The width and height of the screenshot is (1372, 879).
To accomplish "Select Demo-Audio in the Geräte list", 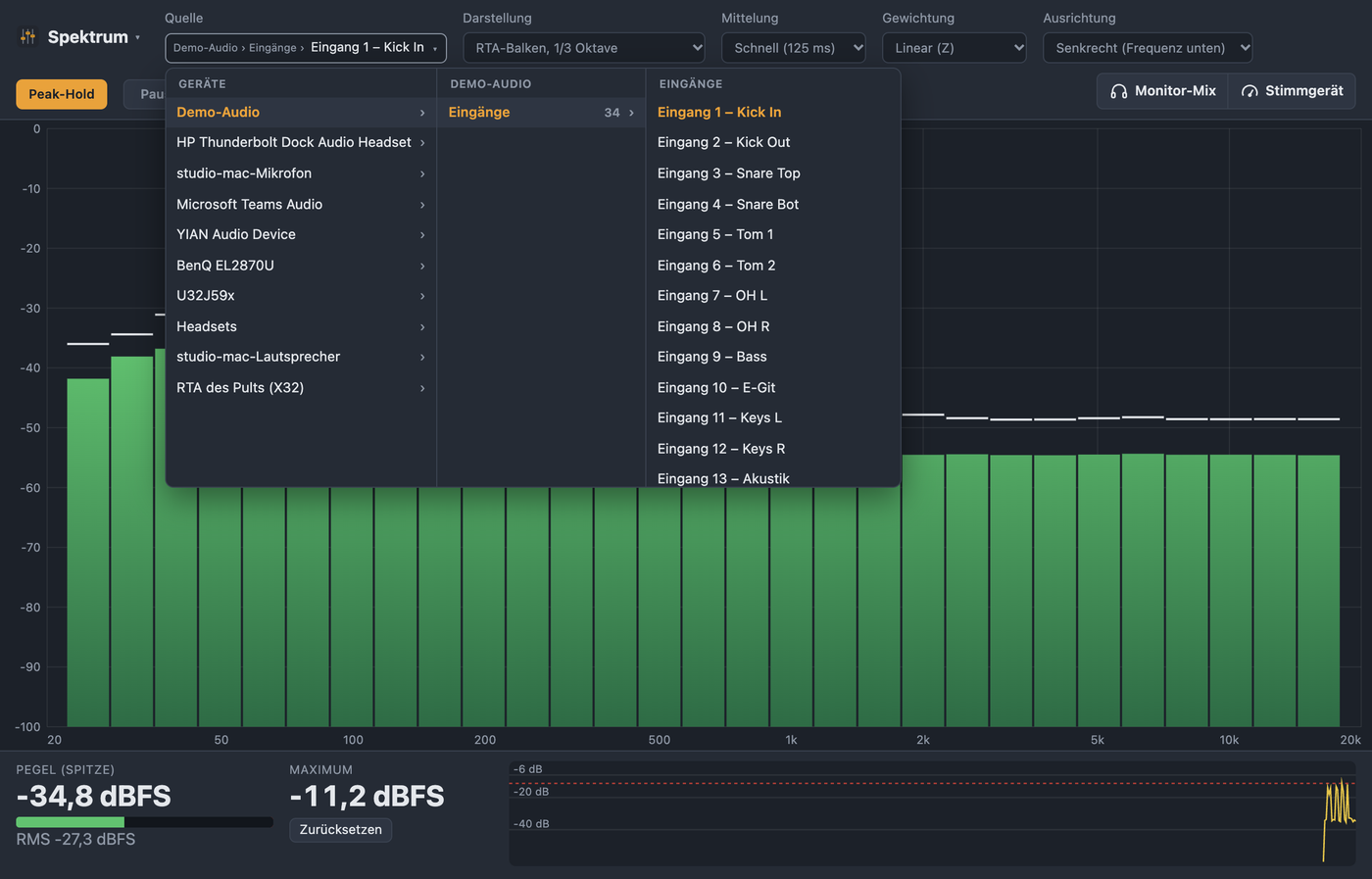I will 301,113.
